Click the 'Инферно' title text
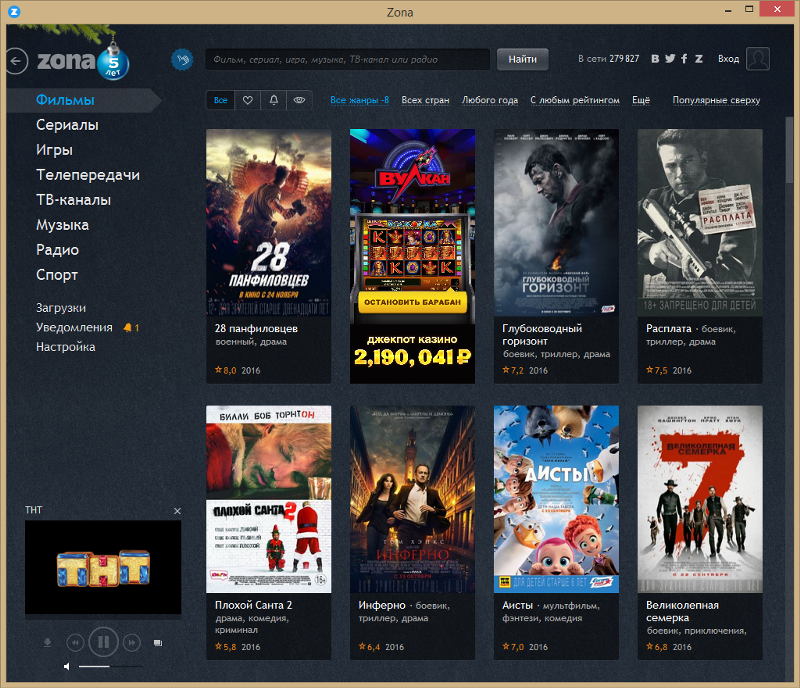 point(382,605)
